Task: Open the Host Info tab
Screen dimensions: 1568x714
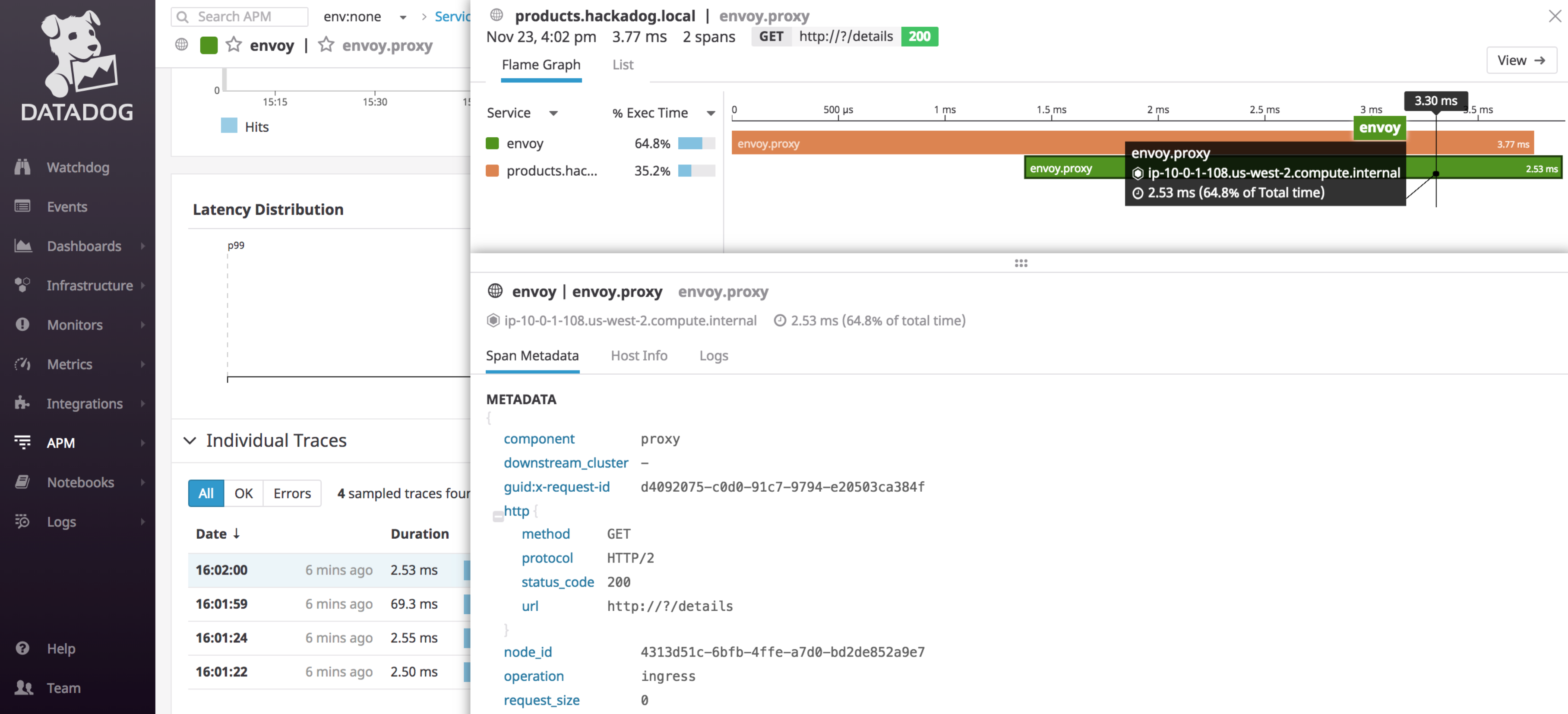Action: coord(639,356)
